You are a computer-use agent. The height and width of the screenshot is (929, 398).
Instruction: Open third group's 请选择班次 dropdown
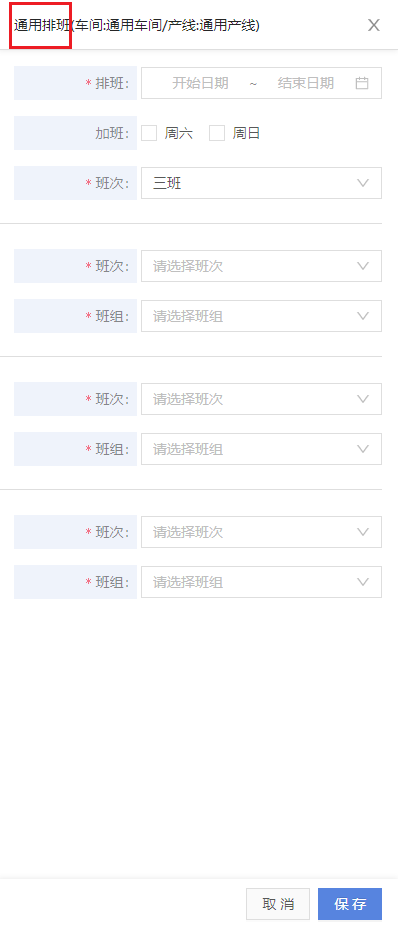tap(261, 532)
